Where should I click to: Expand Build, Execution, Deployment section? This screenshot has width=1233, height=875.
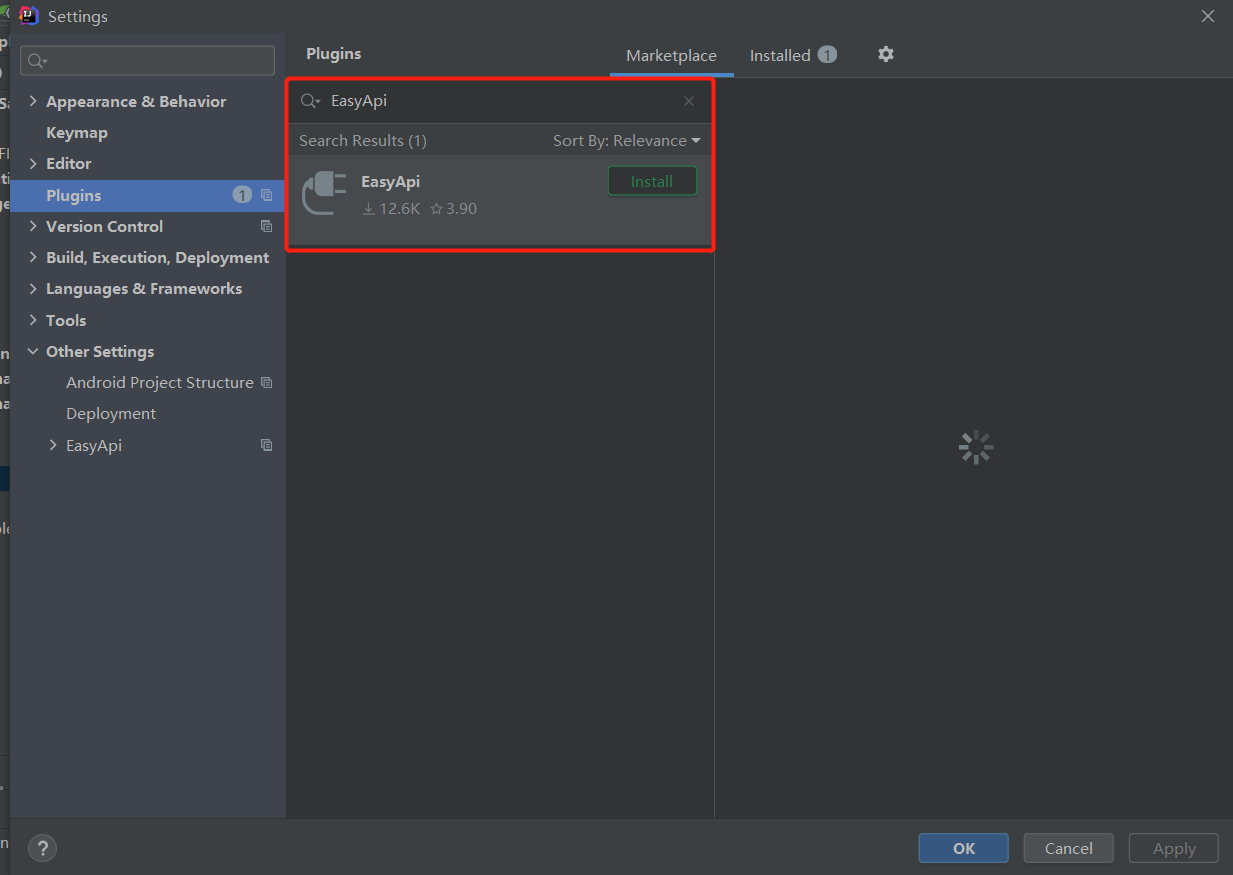coord(34,257)
